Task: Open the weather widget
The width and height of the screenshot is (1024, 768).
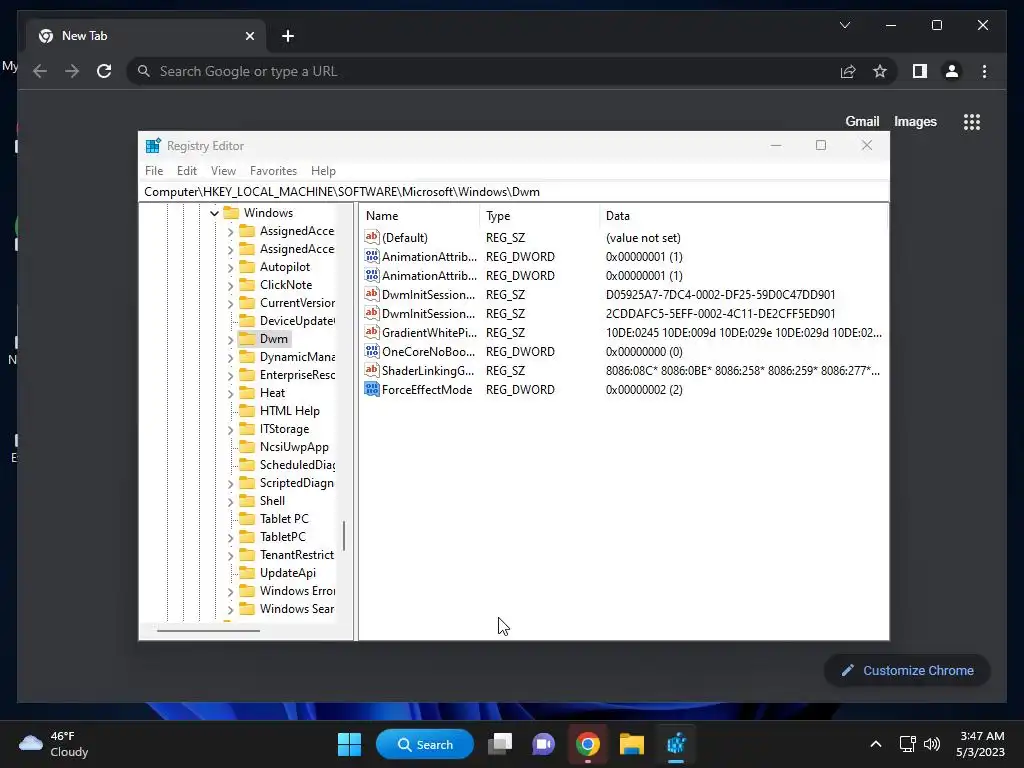Action: [x=54, y=744]
